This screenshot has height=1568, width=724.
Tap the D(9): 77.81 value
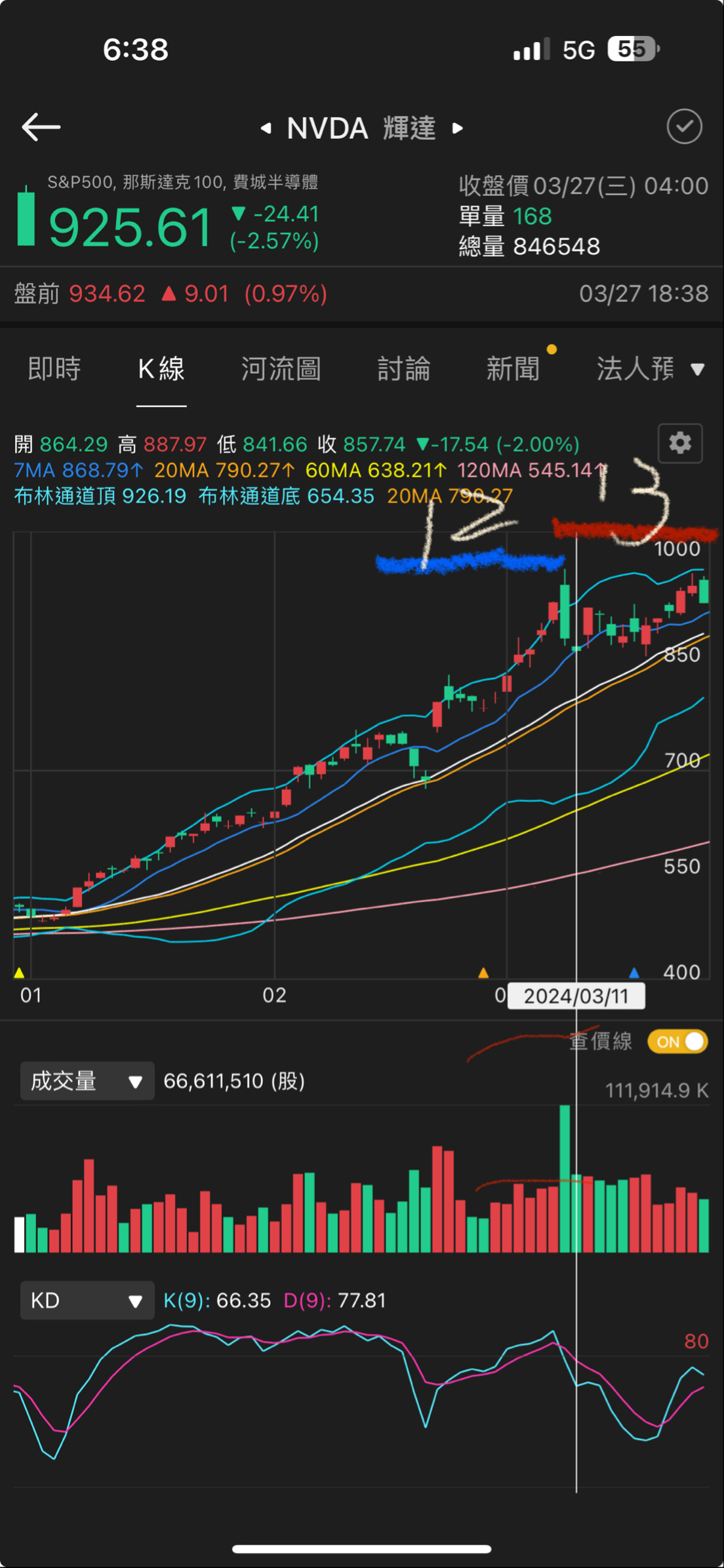click(x=334, y=1301)
